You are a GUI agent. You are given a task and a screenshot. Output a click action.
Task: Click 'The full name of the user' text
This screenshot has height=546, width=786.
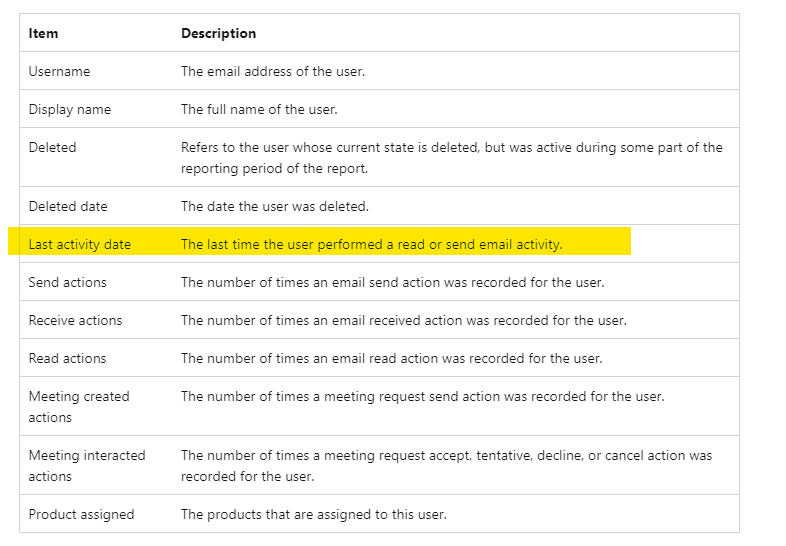pyautogui.click(x=258, y=109)
